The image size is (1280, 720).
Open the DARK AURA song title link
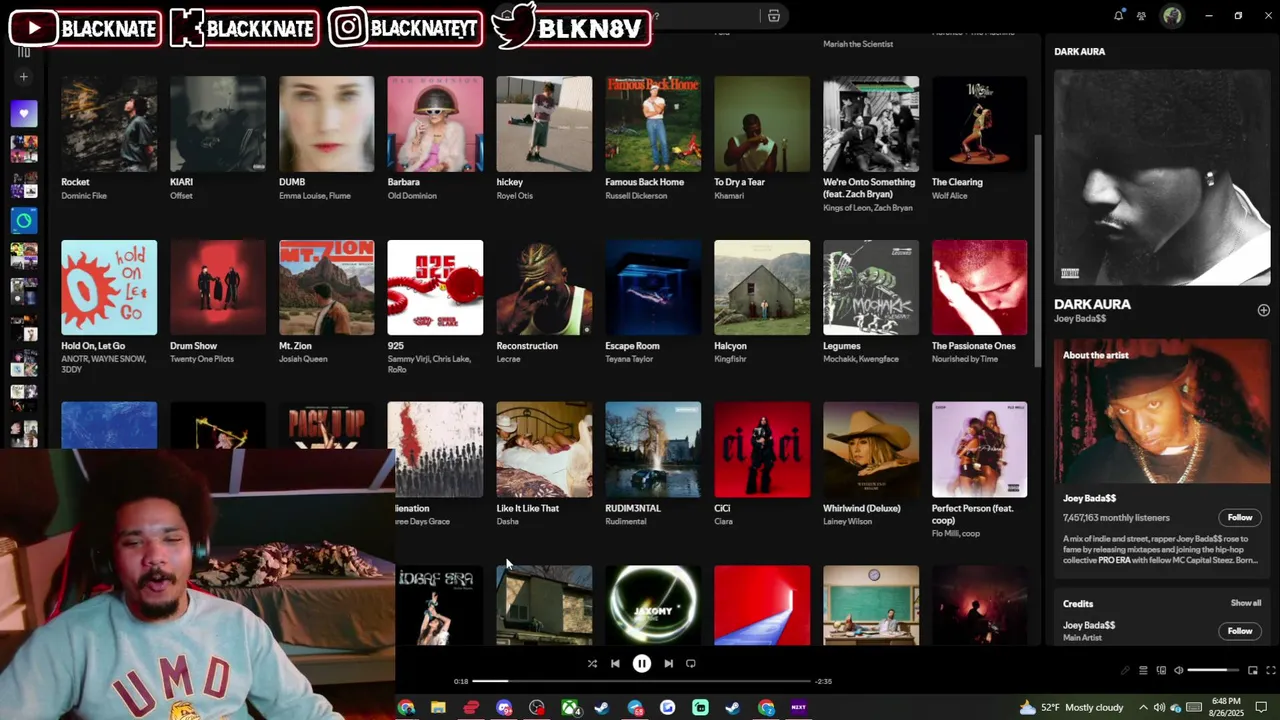tap(1092, 304)
